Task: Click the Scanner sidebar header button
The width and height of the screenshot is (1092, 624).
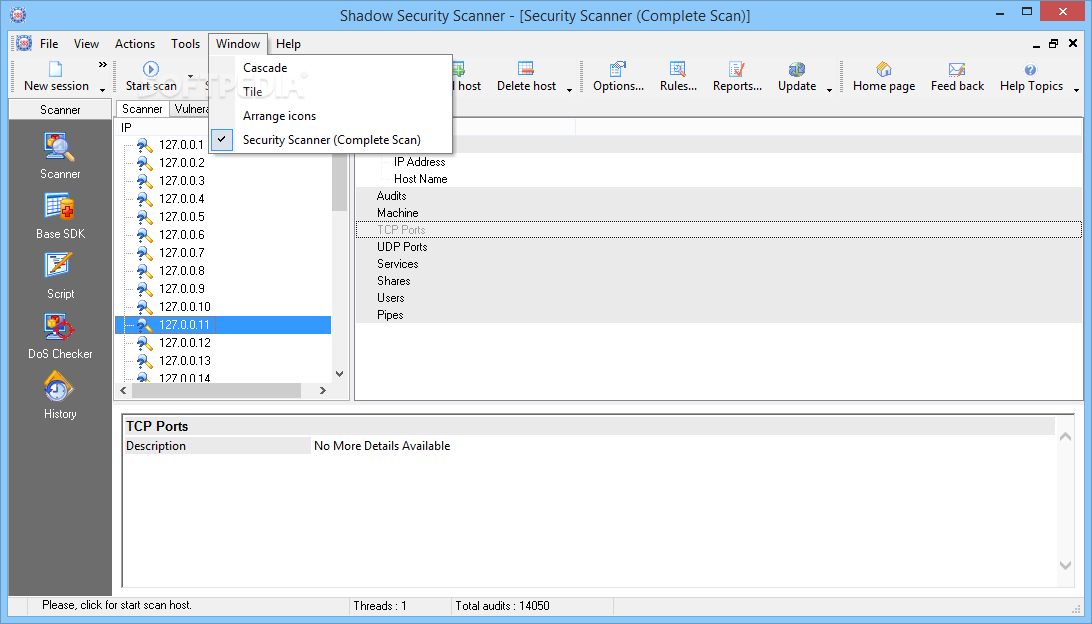Action: click(x=60, y=109)
